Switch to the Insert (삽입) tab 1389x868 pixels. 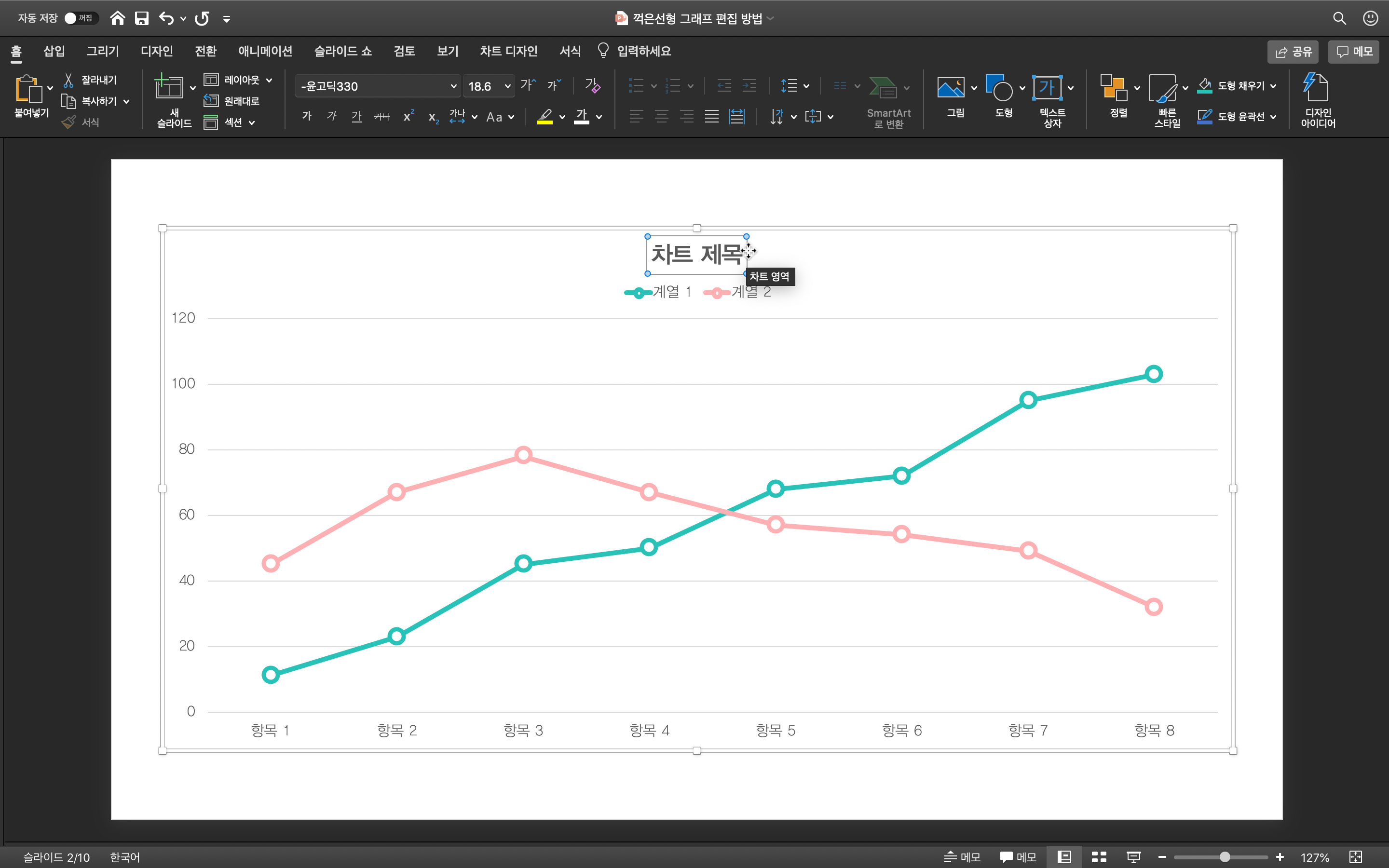pyautogui.click(x=54, y=51)
